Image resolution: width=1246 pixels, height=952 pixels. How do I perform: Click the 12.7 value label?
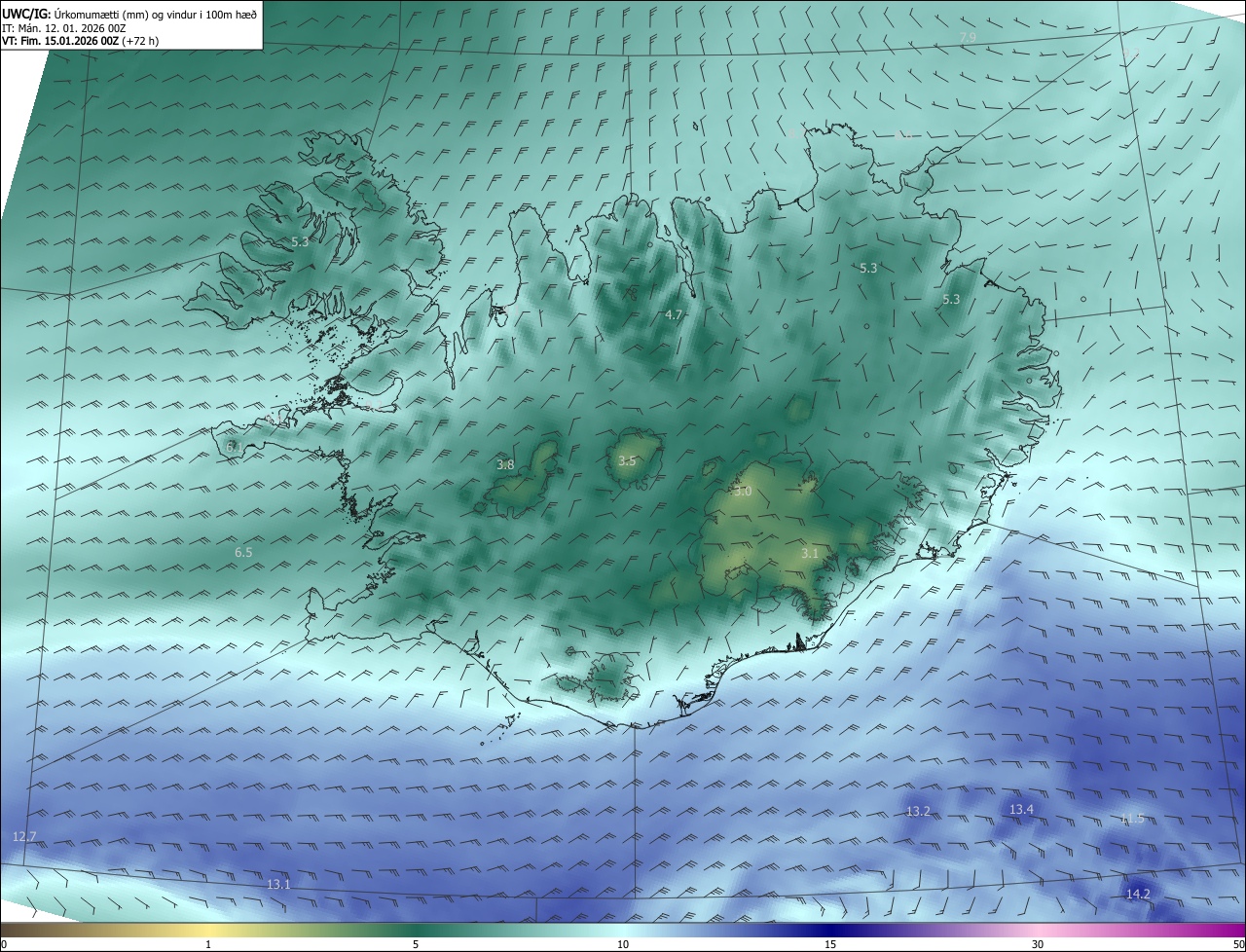point(24,837)
